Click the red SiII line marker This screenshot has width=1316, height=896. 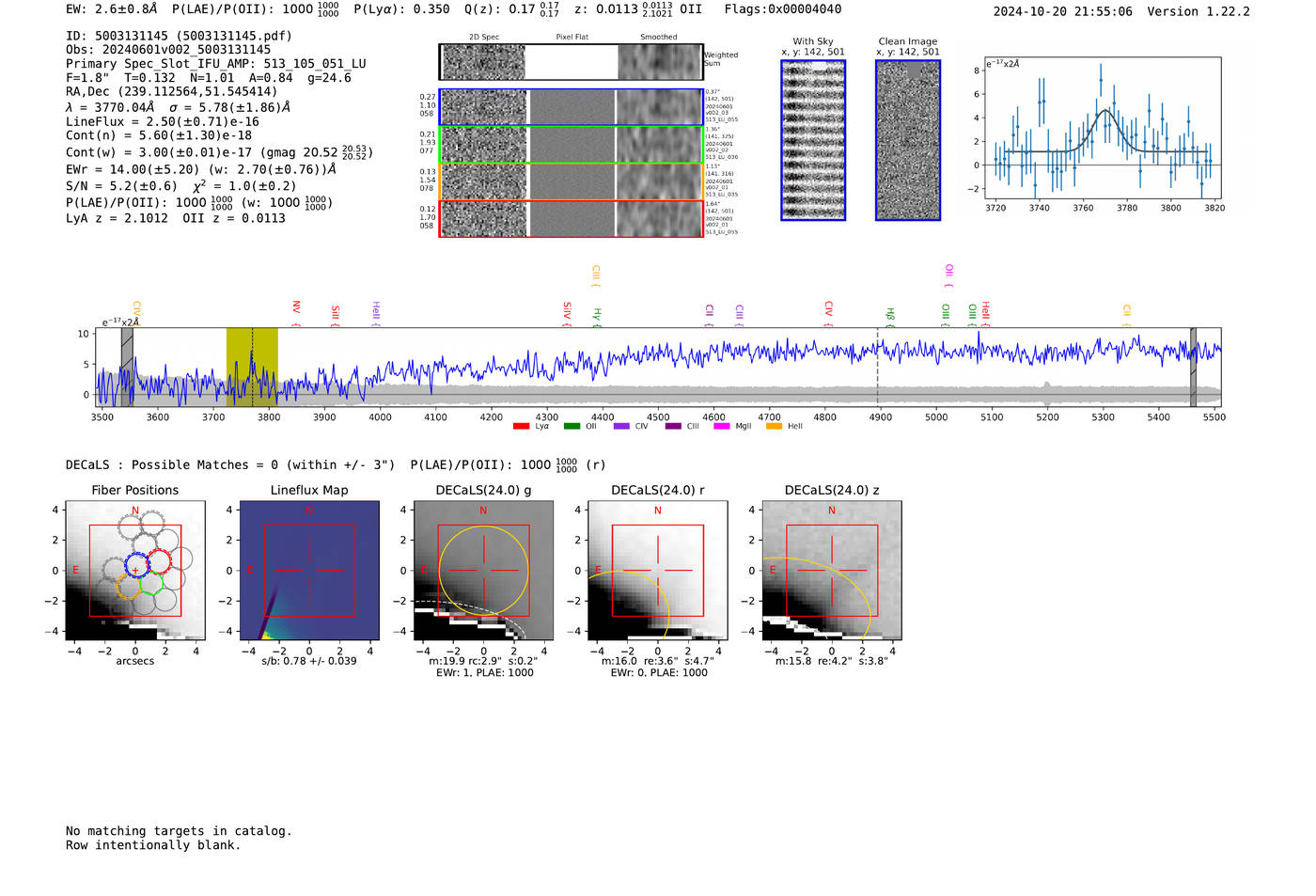pos(336,315)
